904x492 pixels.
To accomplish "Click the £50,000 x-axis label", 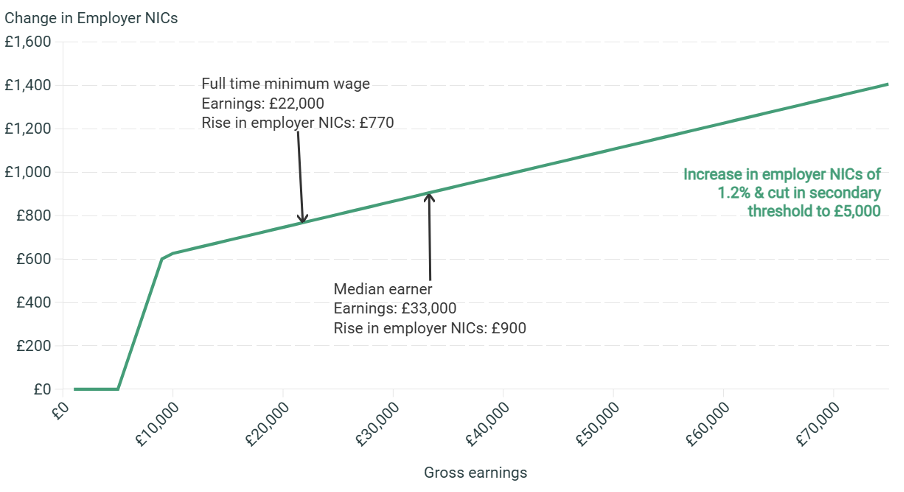I will pos(597,420).
